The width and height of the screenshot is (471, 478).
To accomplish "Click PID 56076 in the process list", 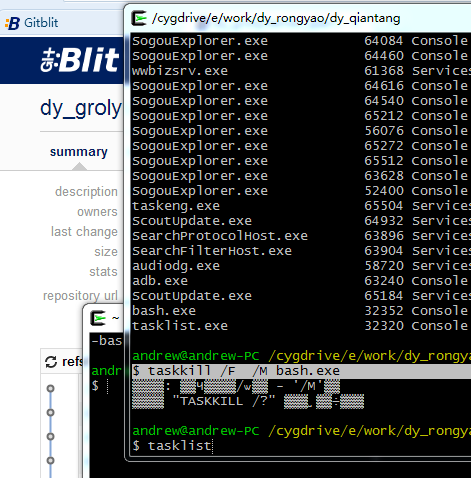I will (384, 131).
